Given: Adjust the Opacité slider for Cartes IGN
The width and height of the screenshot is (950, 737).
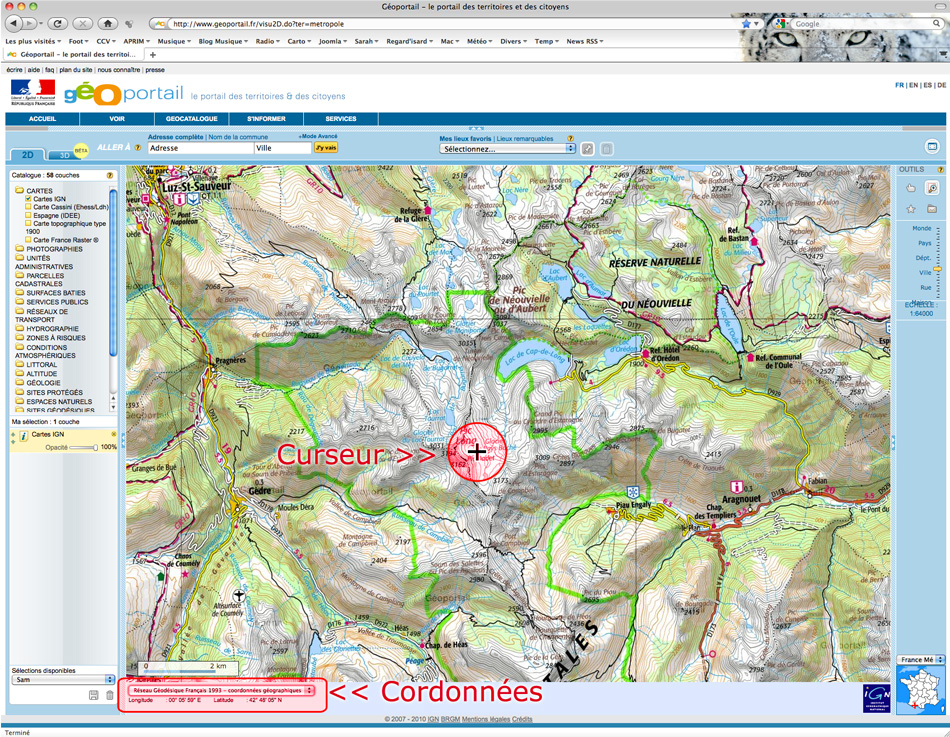Looking at the screenshot, I should 84,447.
